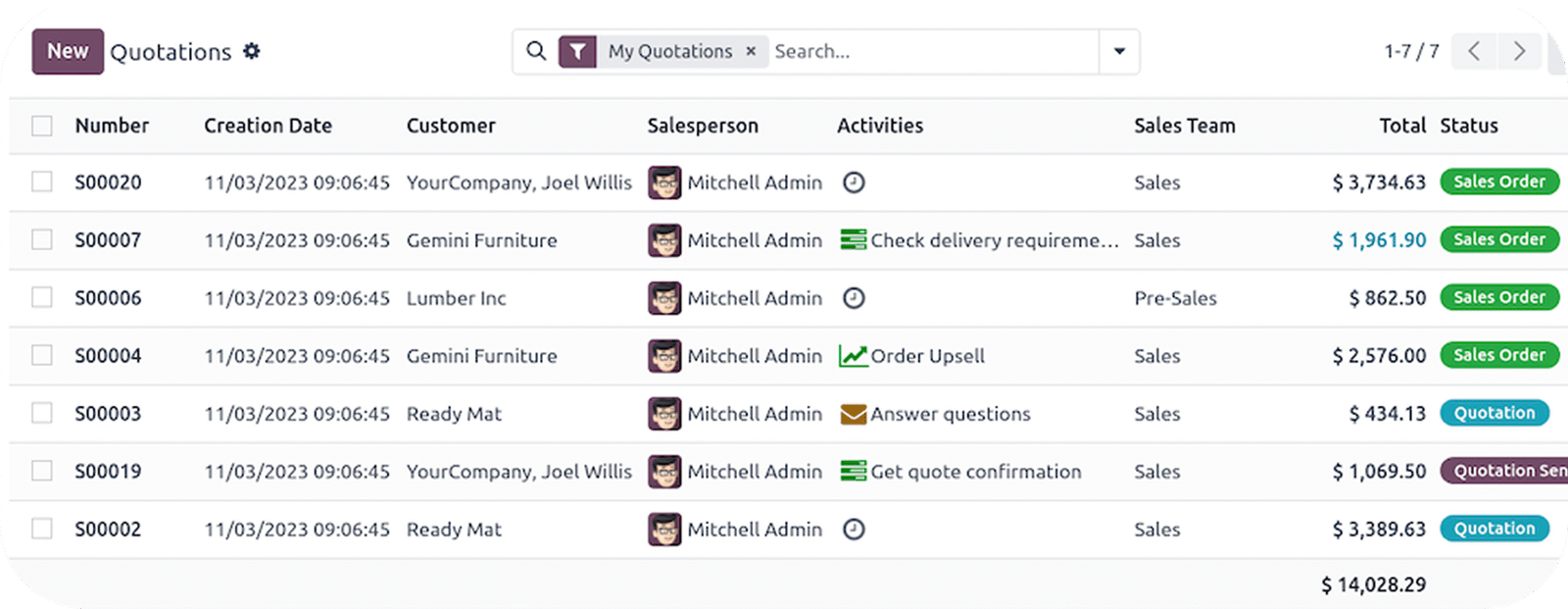Open clock activity icon for S00020

point(854,182)
